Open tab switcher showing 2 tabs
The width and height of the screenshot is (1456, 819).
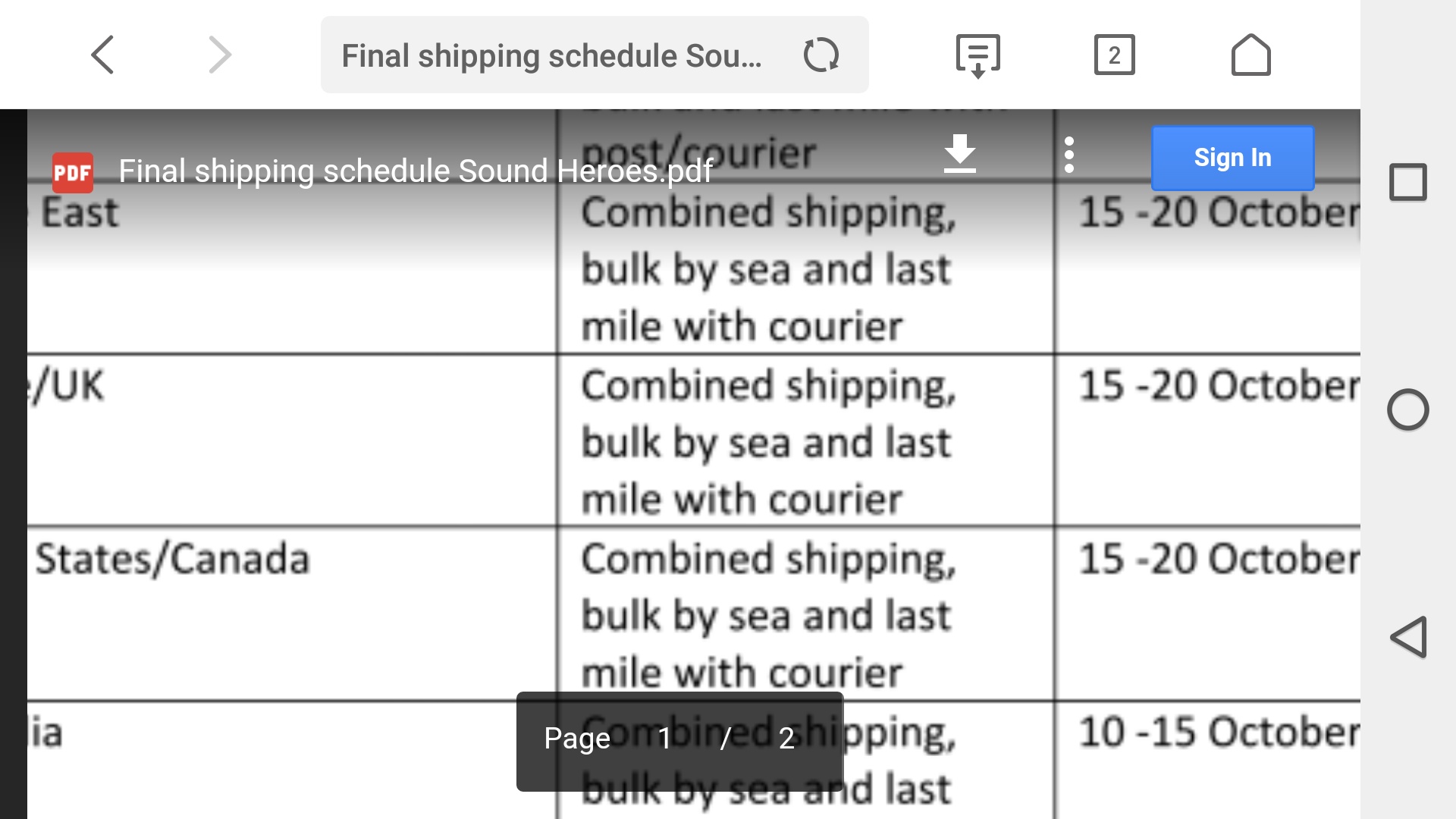1114,55
